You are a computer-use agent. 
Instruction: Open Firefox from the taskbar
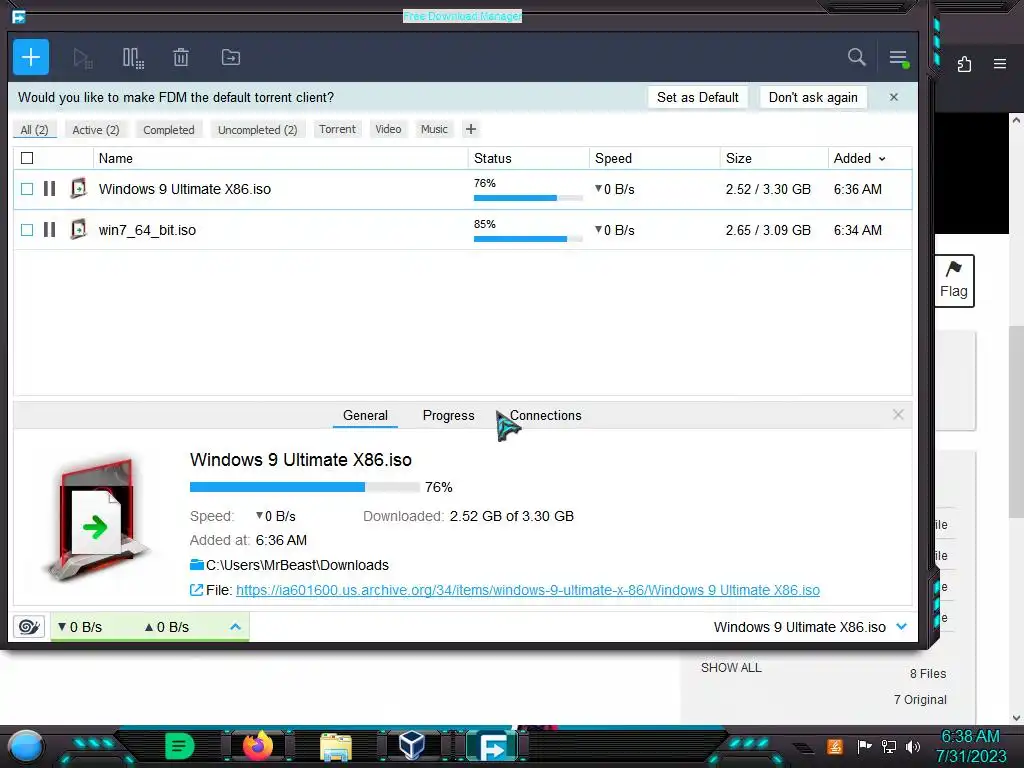pyautogui.click(x=258, y=745)
